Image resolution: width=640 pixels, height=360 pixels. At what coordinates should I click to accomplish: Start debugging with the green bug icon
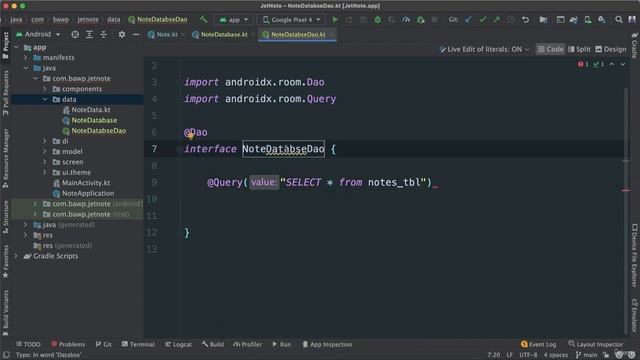pos(378,19)
